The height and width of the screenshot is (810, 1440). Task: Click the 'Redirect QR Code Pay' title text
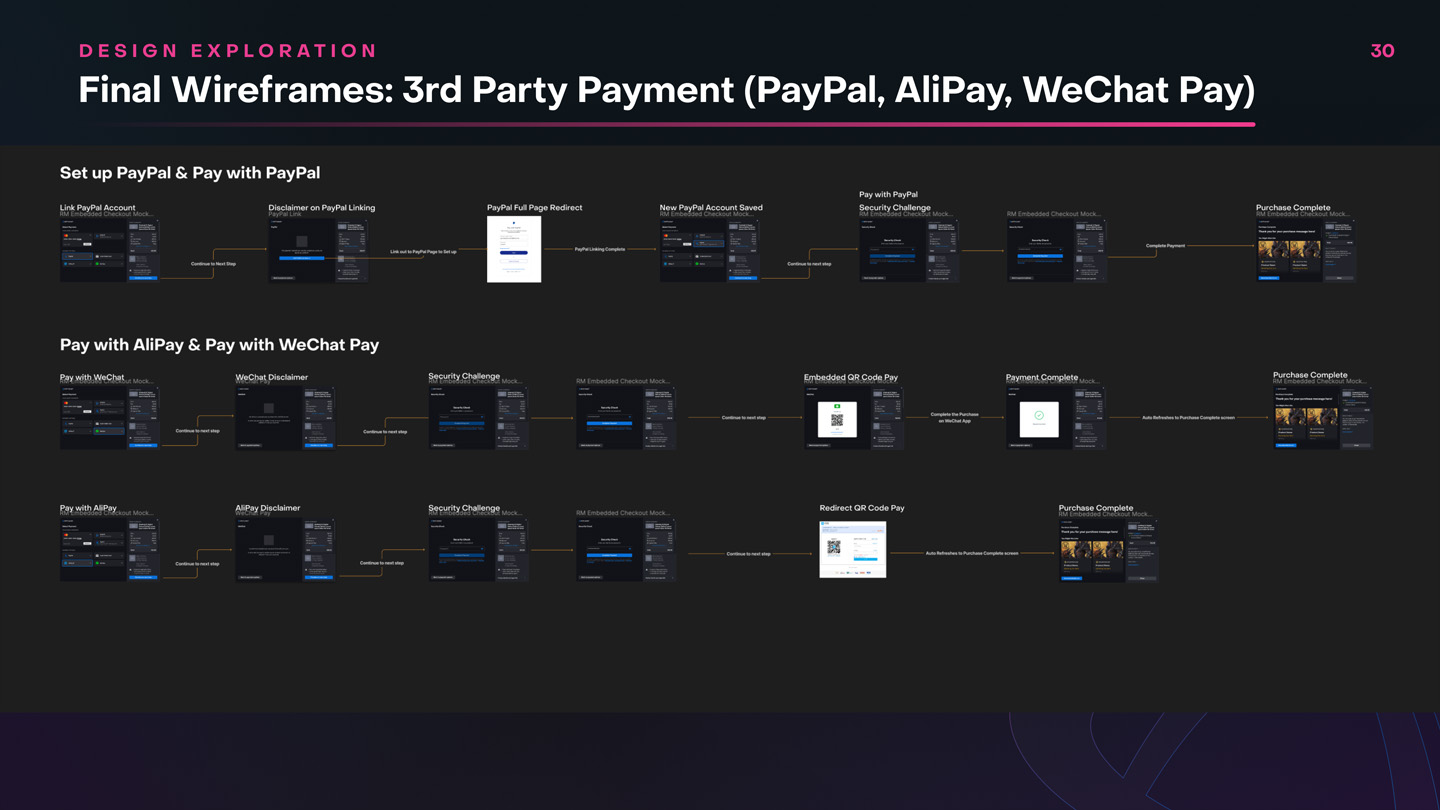[x=862, y=508]
